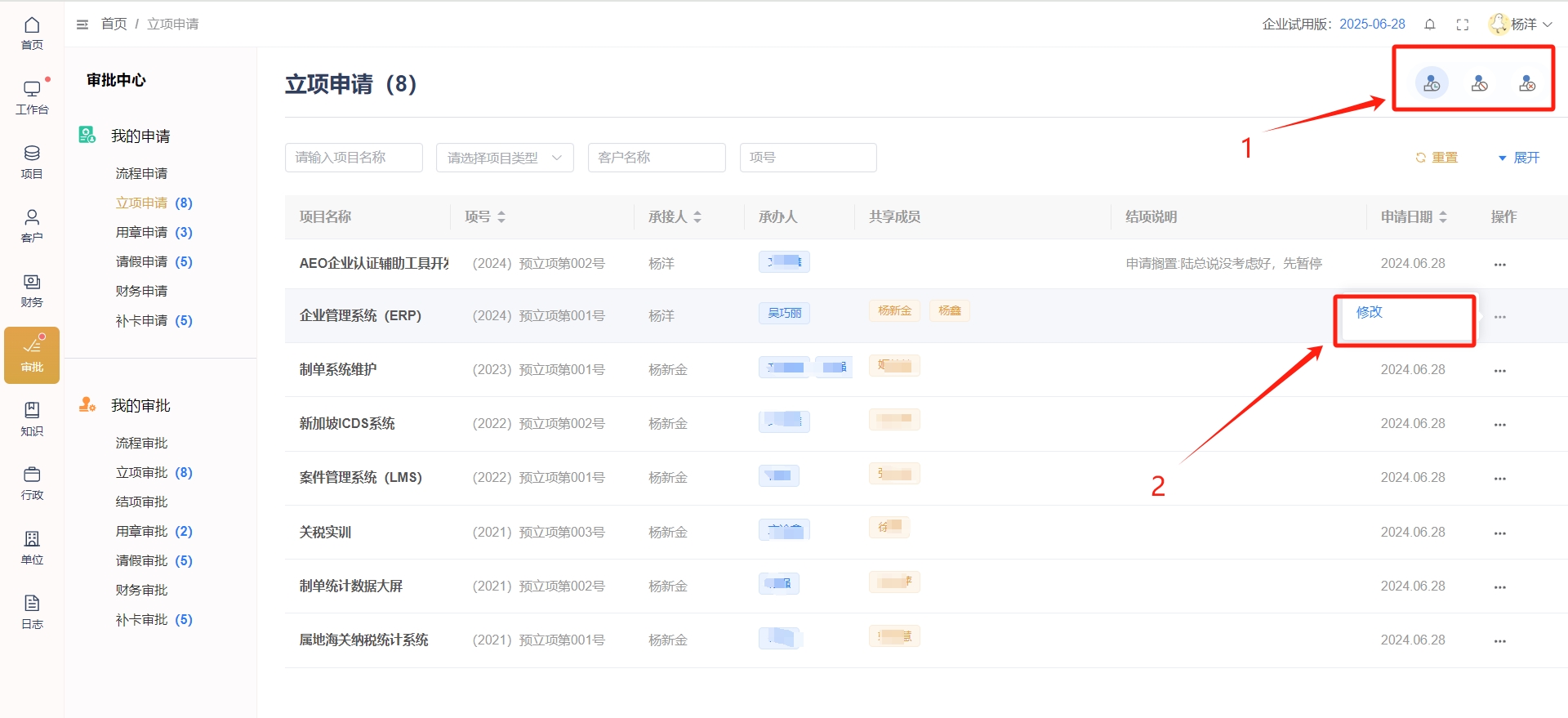Screen dimensions: 1568x718
Task: Focus the 项号 input field
Action: (808, 158)
